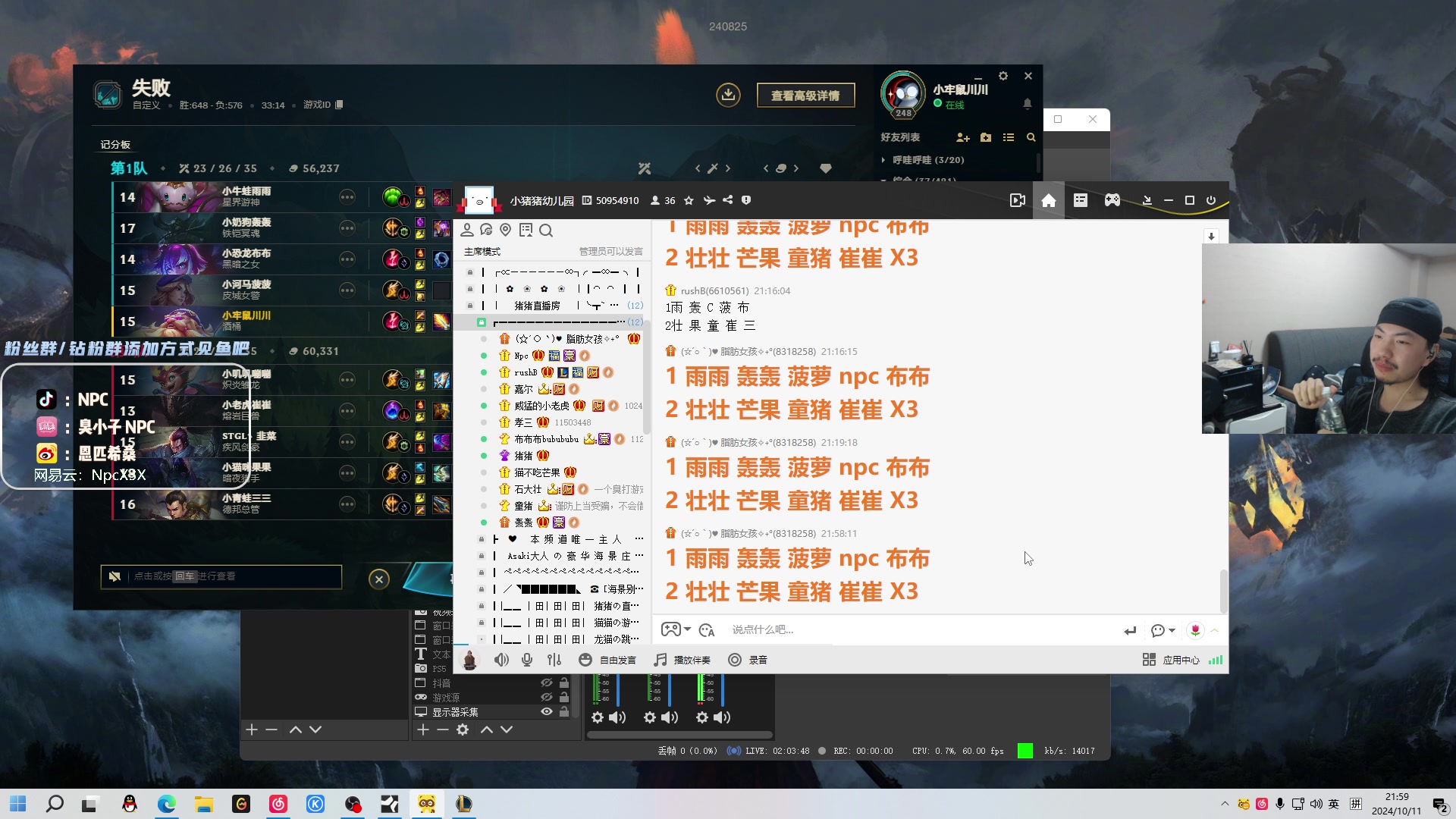Select user 威猛的小老虎 in member list
Image resolution: width=1456 pixels, height=819 pixels.
click(541, 406)
